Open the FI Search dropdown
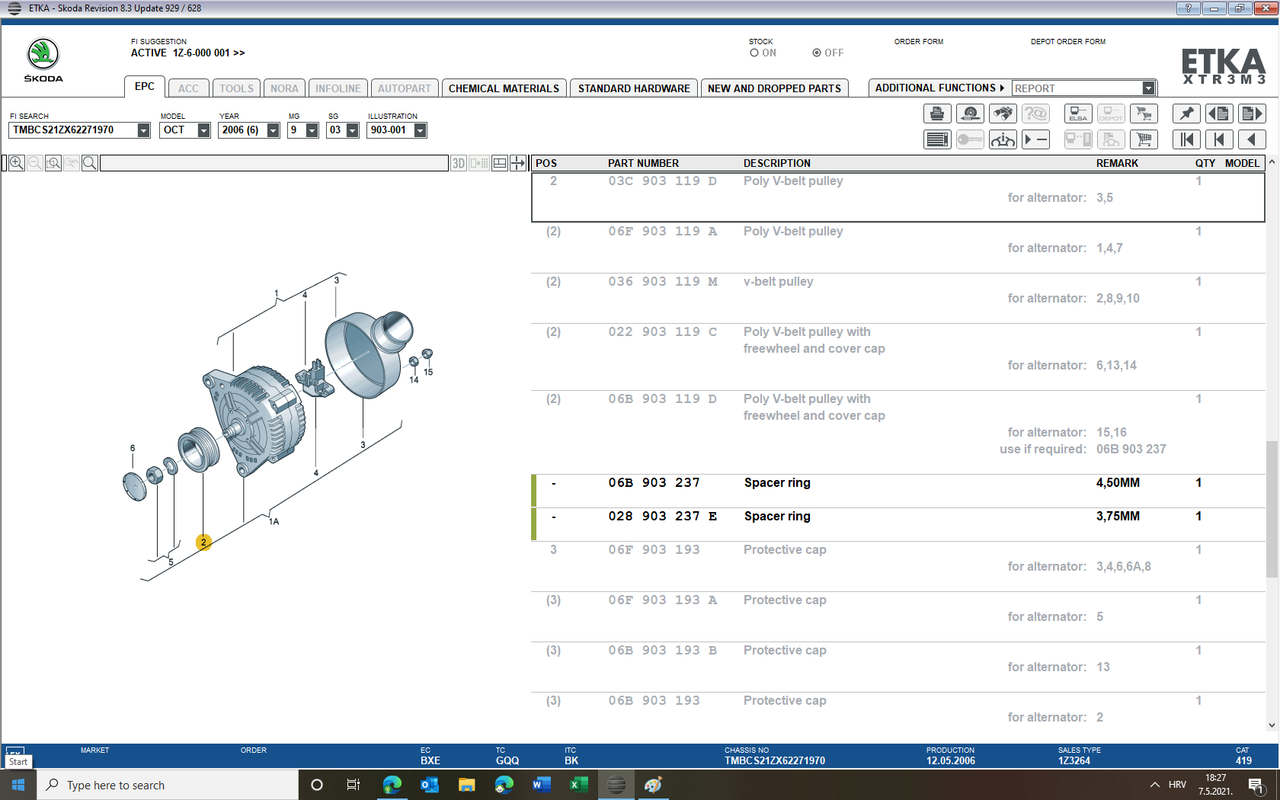This screenshot has height=800, width=1280. 143,130
